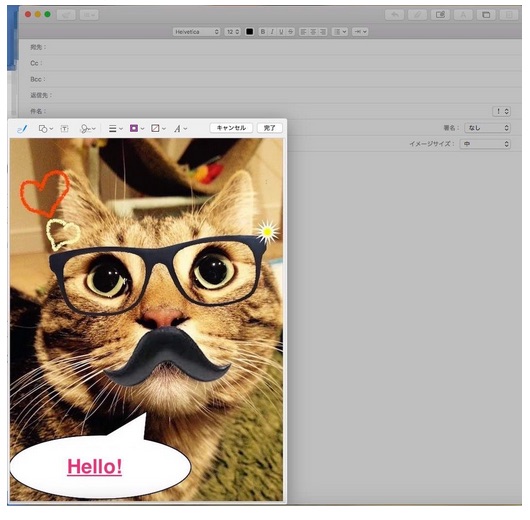The width and height of the screenshot is (530, 520).
Task: Select the mustache sticker on the cat
Action: 167,358
